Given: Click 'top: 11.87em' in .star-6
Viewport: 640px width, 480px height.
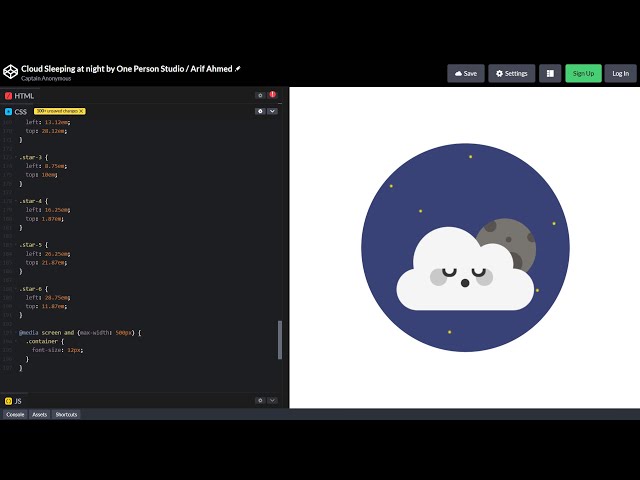Looking at the screenshot, I should pyautogui.click(x=46, y=306).
